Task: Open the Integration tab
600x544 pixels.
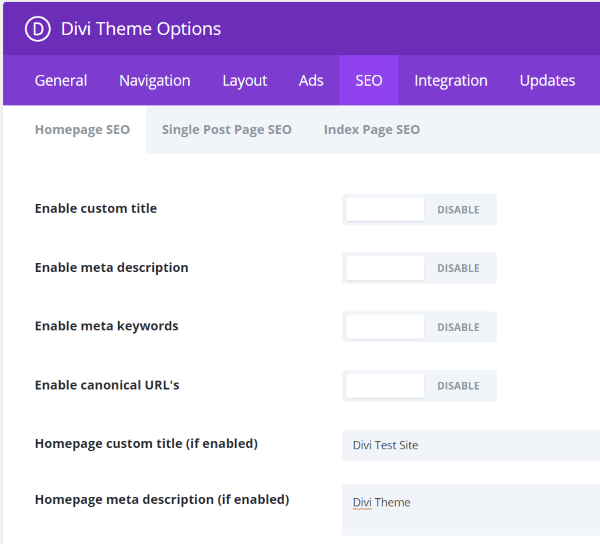Action: click(451, 81)
